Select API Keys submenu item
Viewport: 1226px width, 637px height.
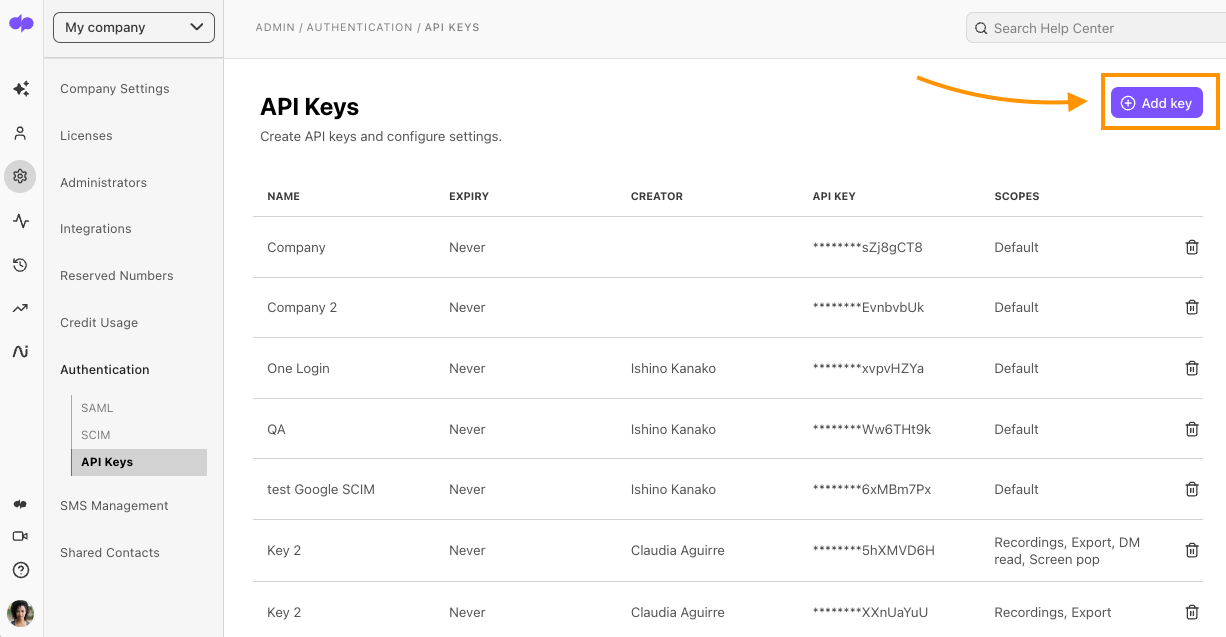tap(139, 462)
